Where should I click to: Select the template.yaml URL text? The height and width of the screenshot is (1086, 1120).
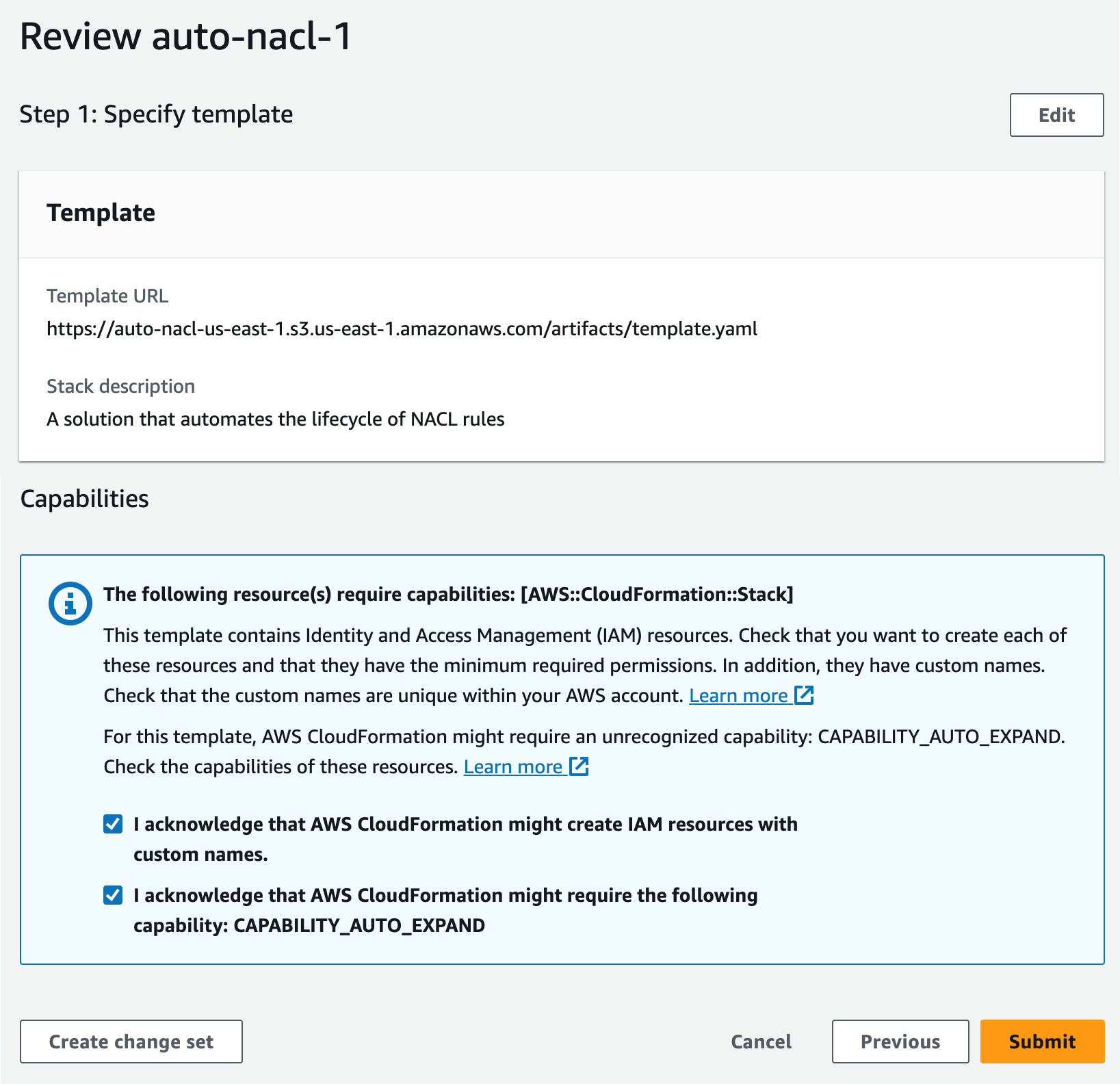[402, 328]
